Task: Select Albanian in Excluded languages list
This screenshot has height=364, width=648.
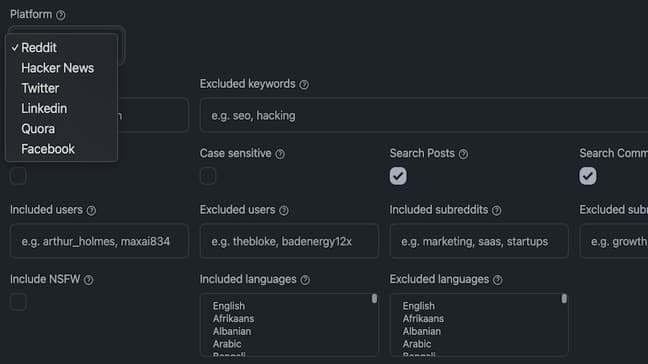Action: point(422,332)
